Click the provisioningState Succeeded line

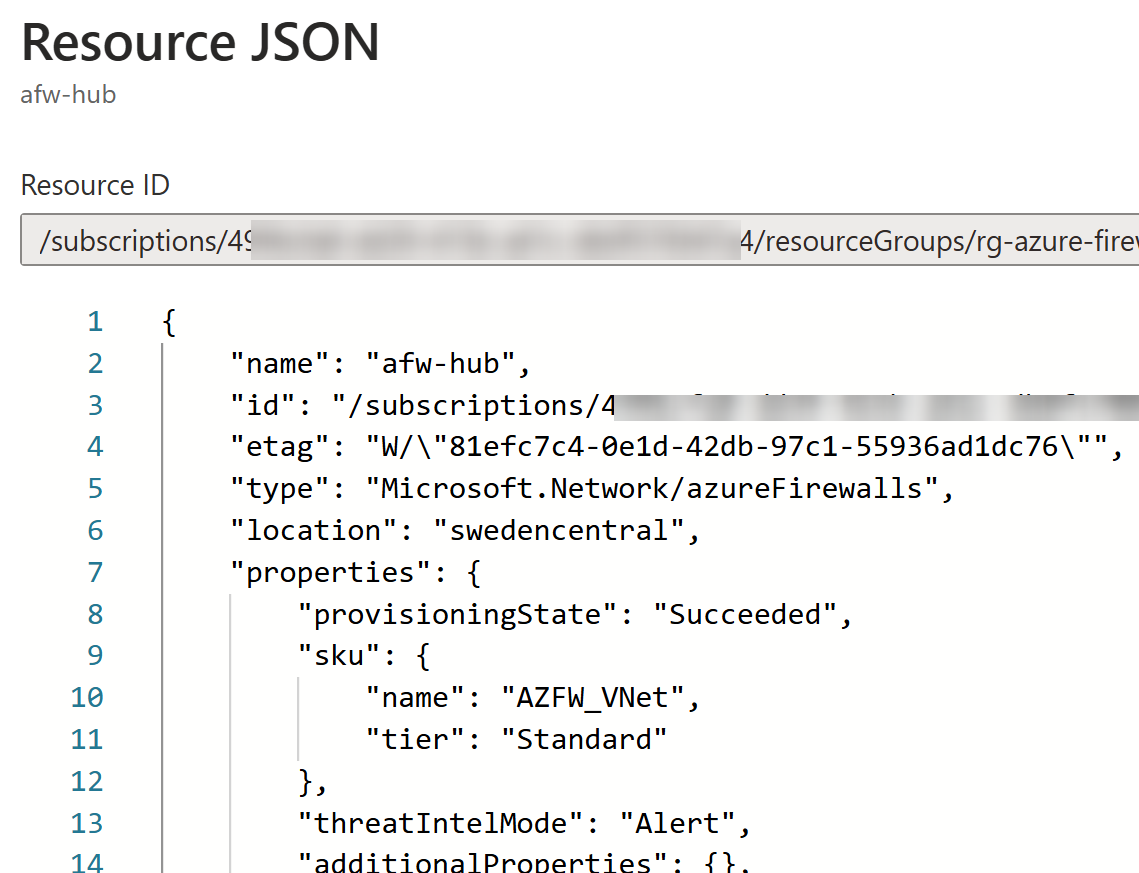575,614
